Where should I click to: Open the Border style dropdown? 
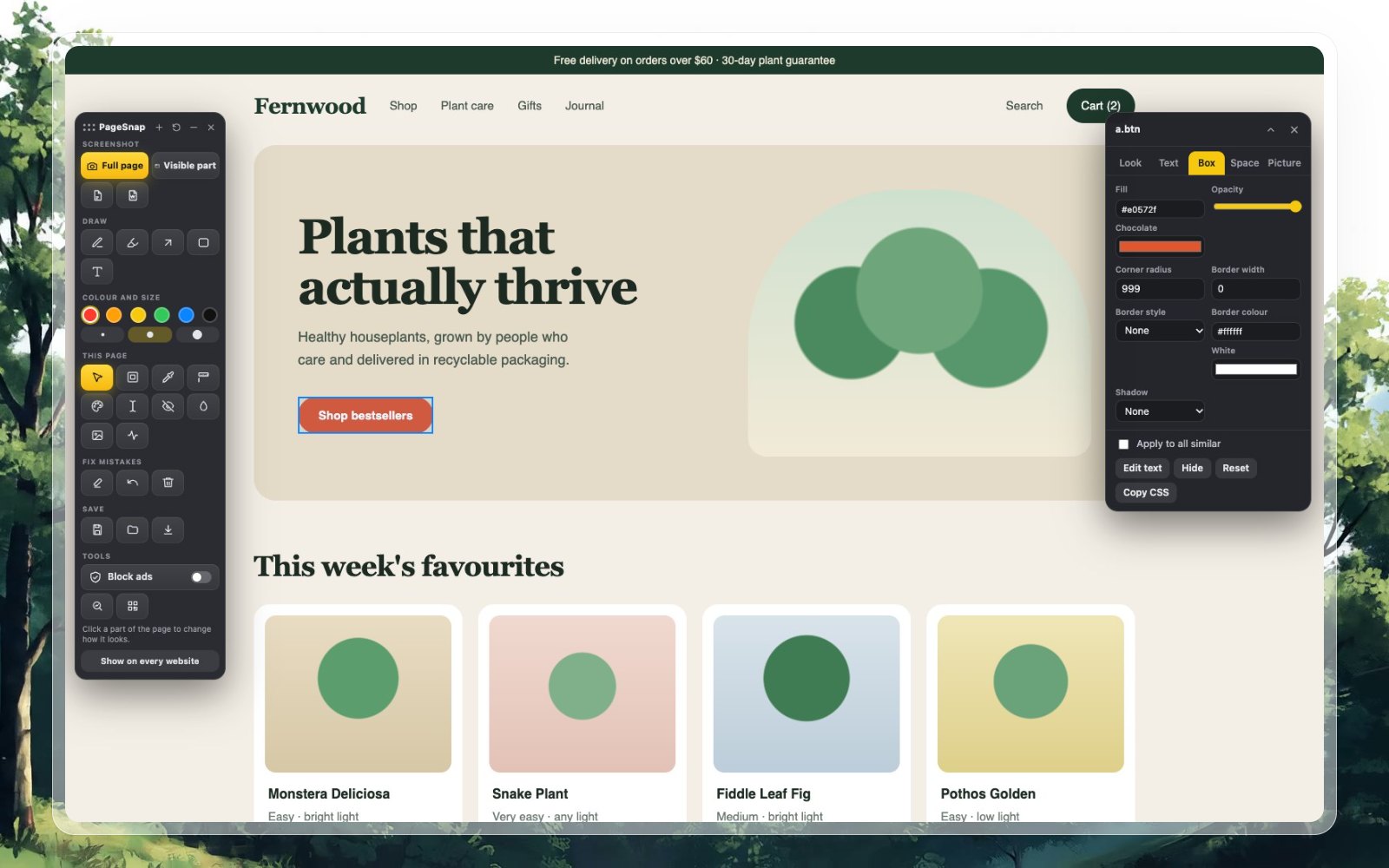click(1160, 331)
